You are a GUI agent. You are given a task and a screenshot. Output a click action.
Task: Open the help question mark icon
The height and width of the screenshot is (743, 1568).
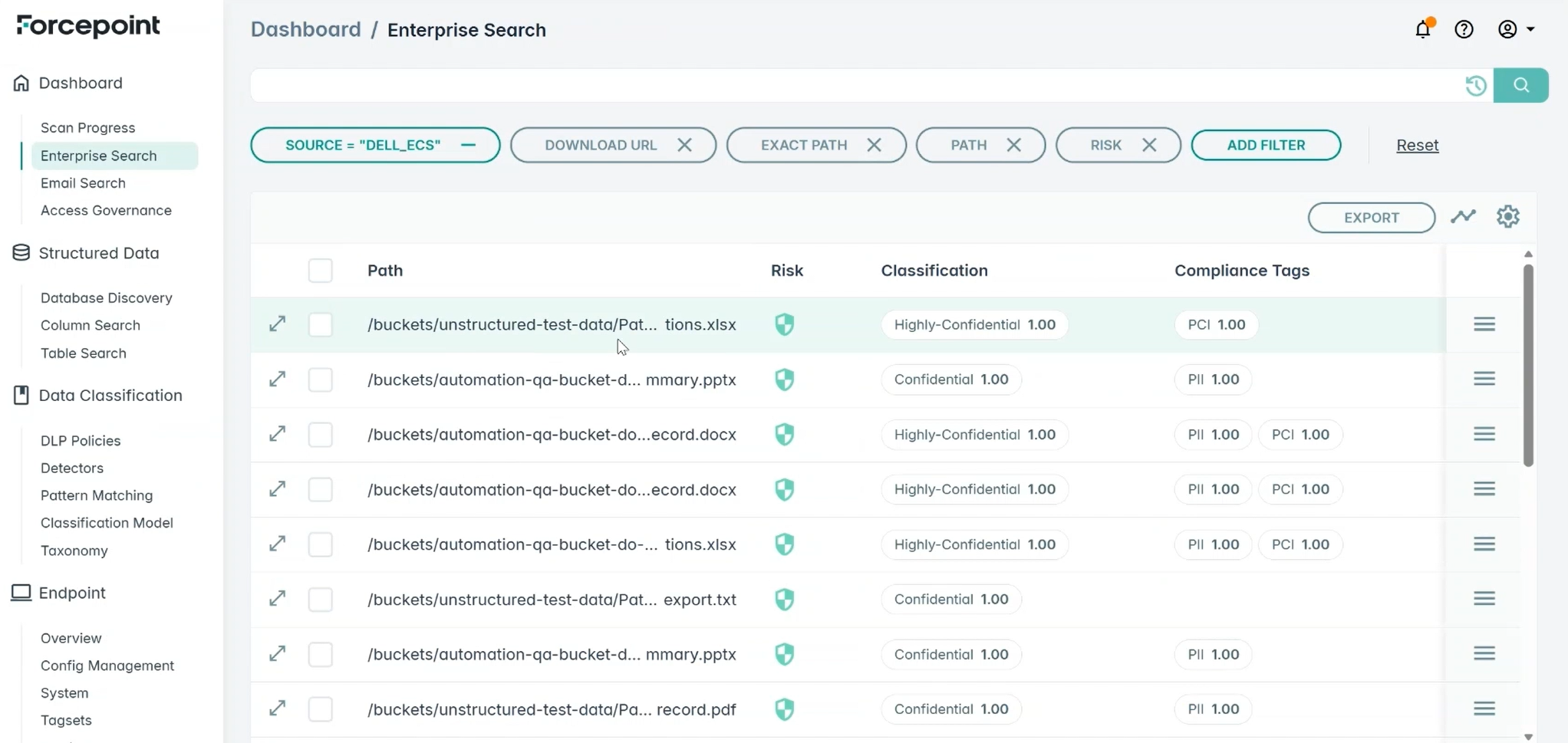(x=1464, y=29)
